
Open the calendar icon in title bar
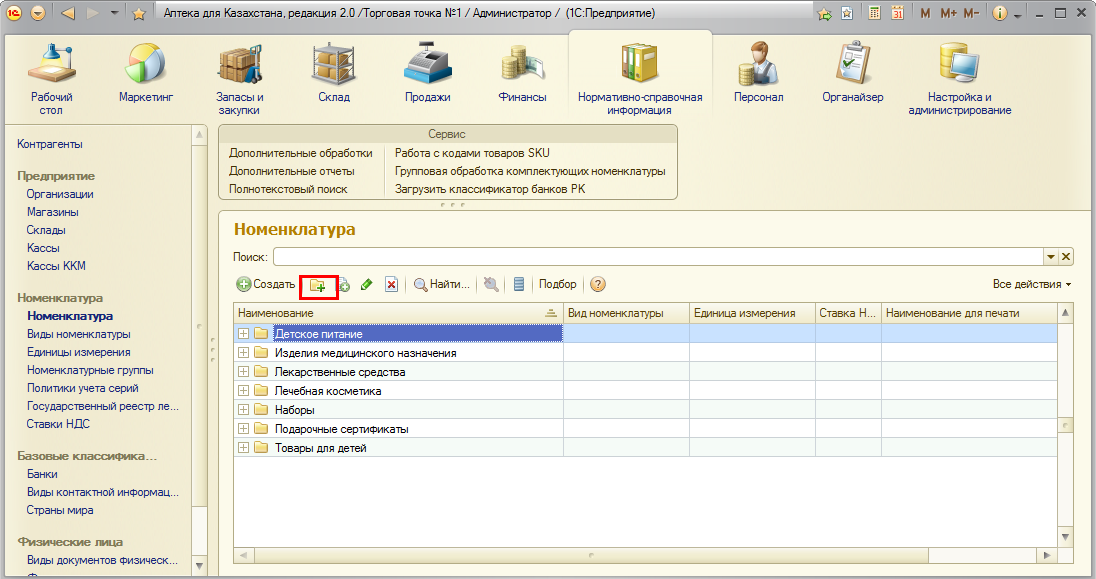[x=897, y=14]
